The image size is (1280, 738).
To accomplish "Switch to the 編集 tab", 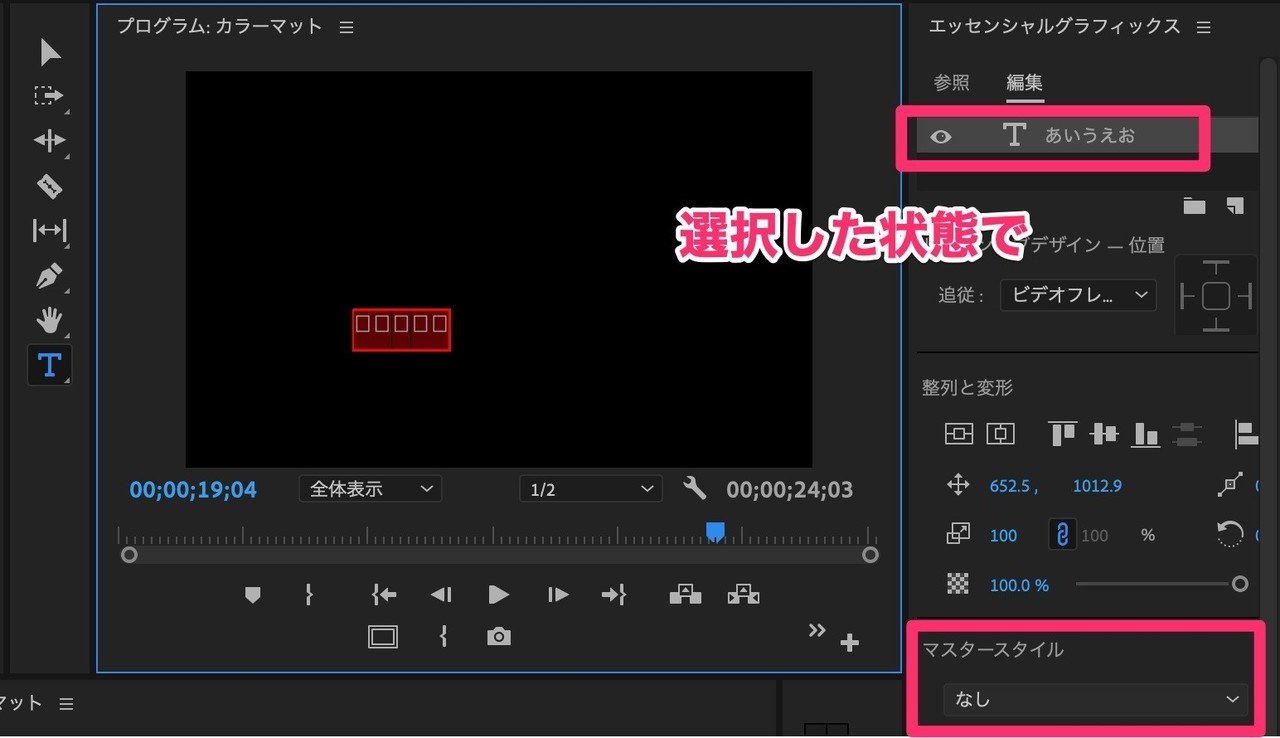I will pos(1024,83).
